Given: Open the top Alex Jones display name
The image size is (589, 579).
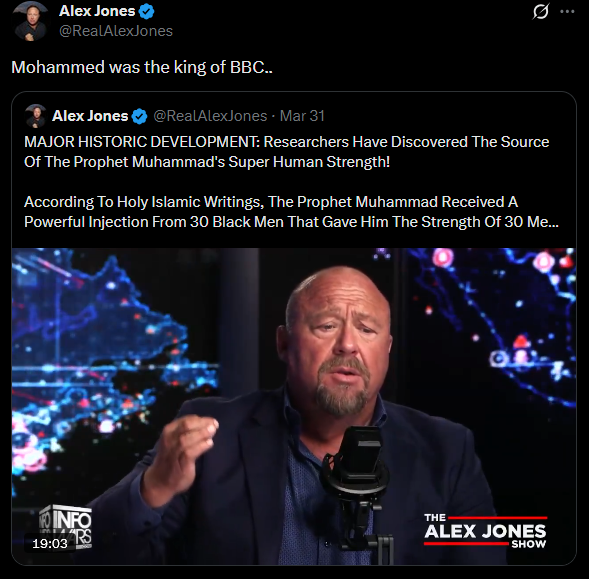Looking at the screenshot, I should click(x=97, y=11).
